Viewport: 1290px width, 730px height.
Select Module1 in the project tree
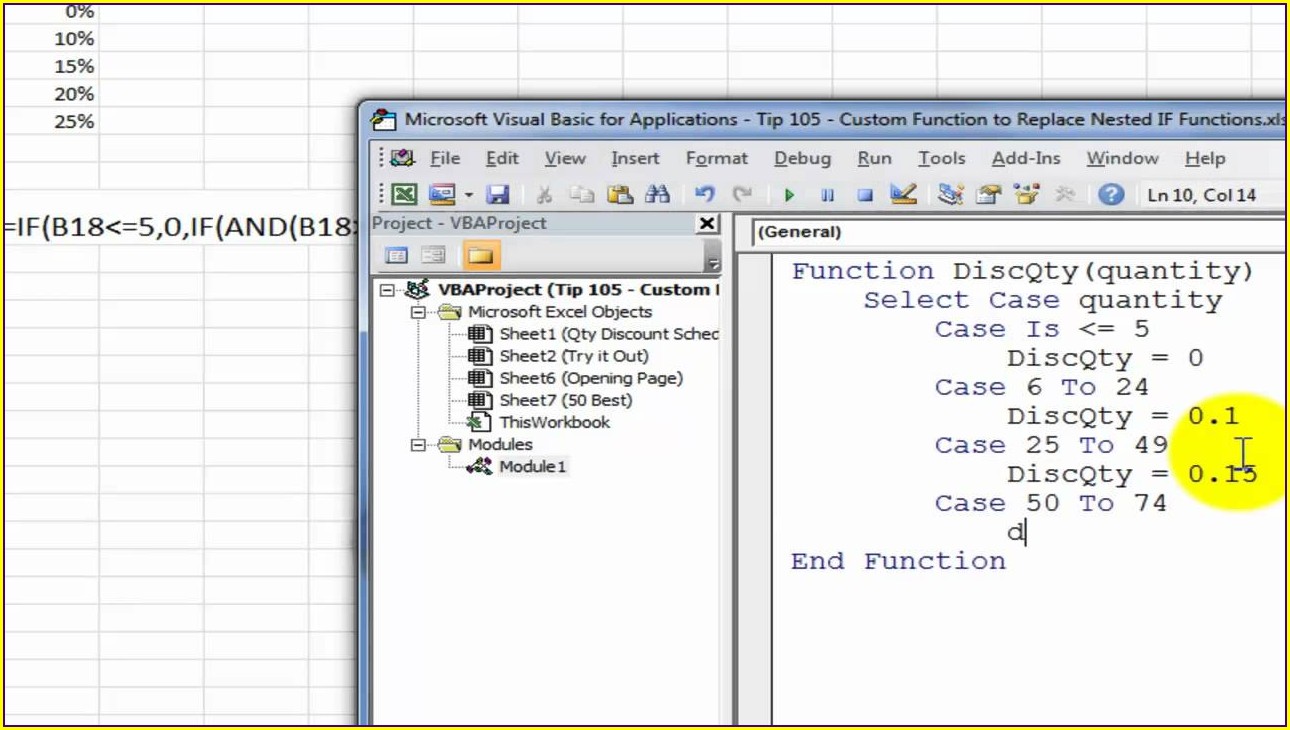click(x=533, y=466)
